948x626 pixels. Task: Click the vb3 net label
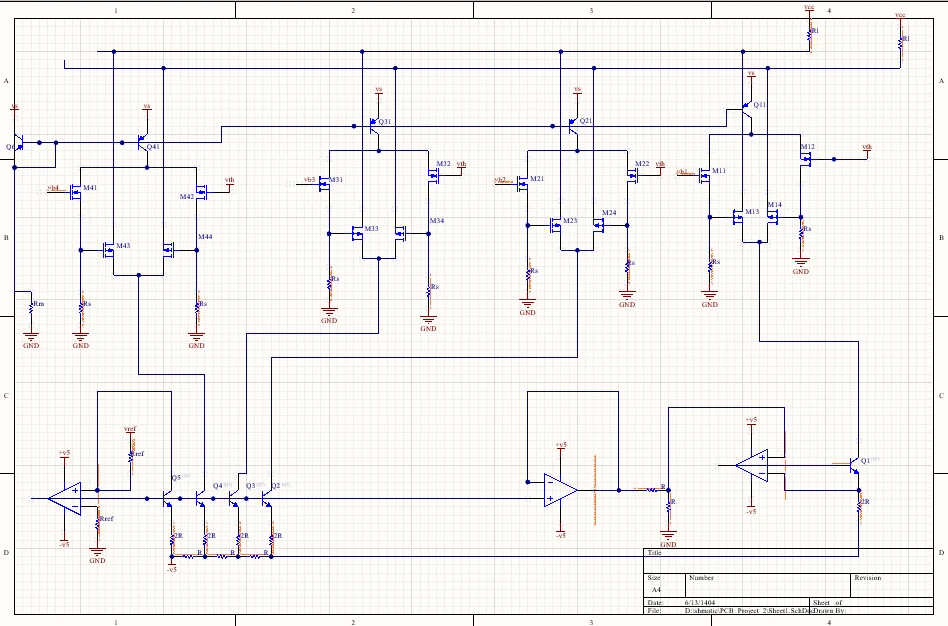(x=309, y=180)
